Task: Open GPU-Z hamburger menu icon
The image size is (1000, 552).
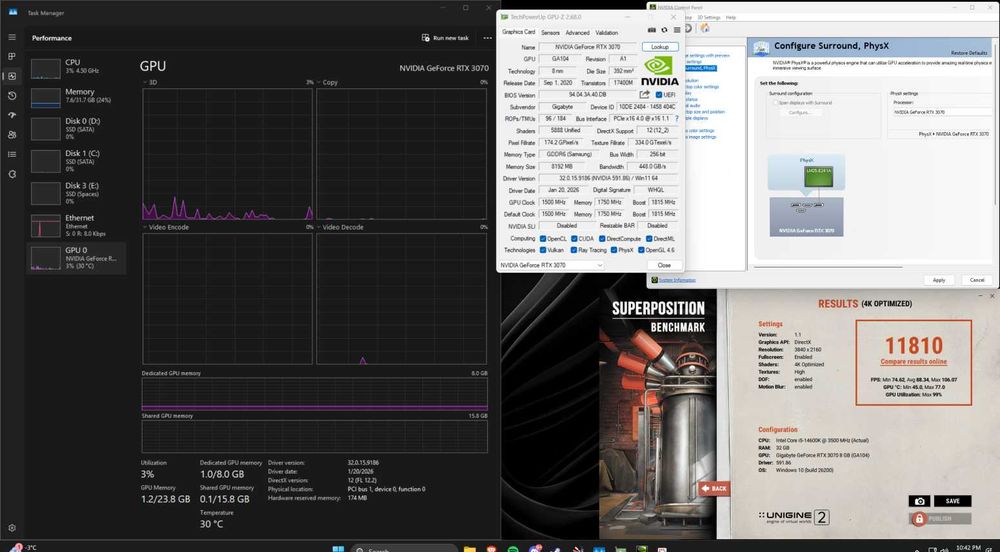Action: click(x=677, y=30)
